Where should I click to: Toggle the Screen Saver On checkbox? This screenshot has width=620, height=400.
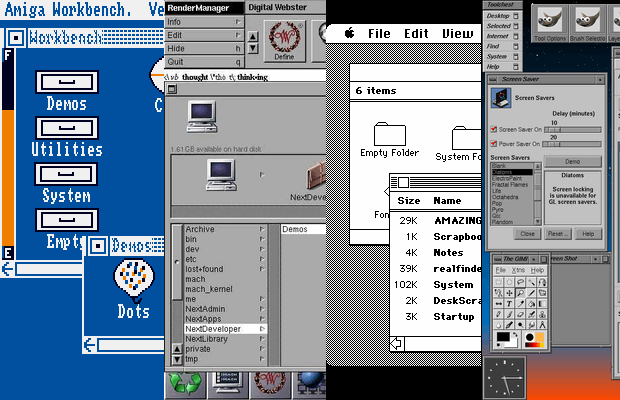coord(493,129)
